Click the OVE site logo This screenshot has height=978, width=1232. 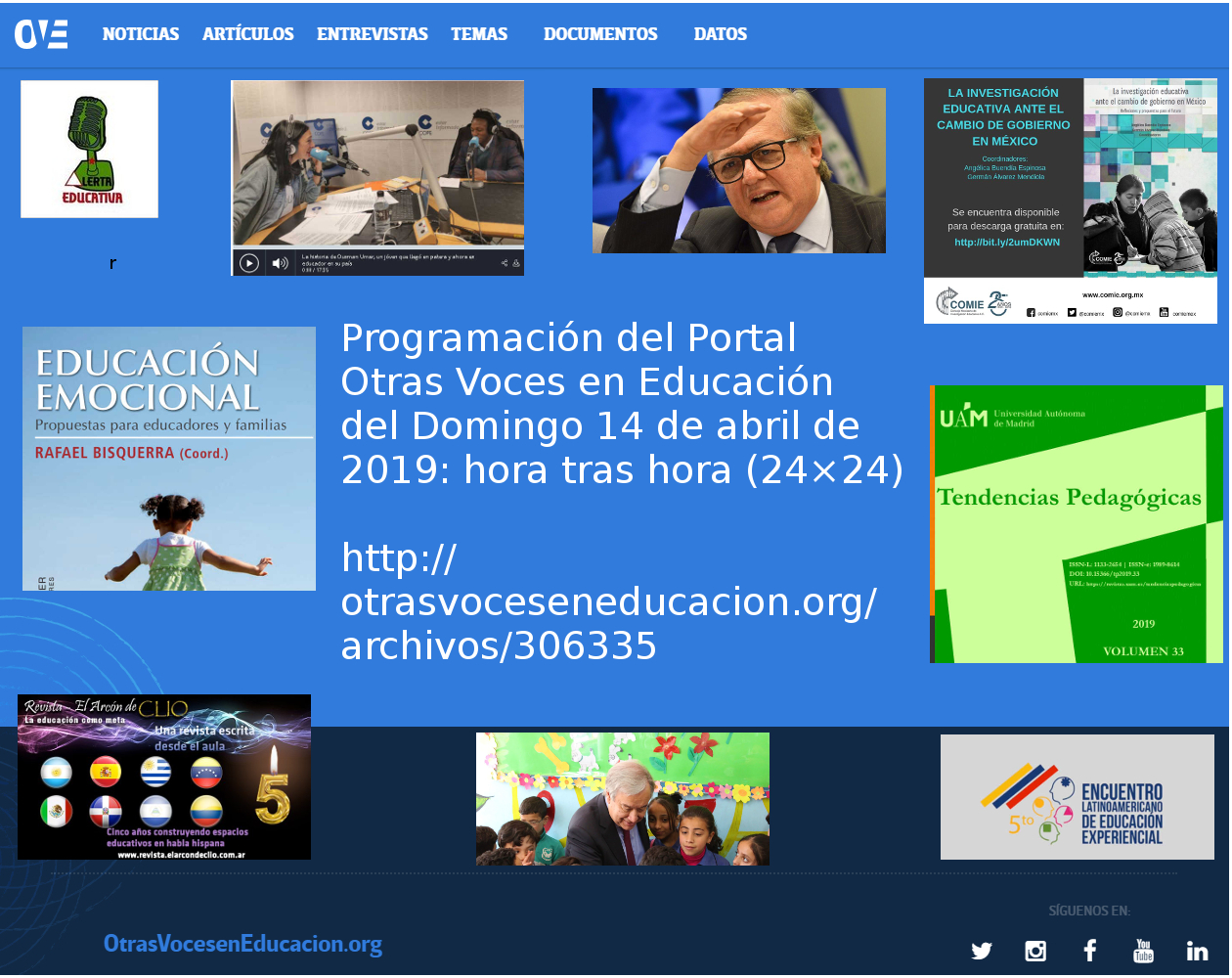pyautogui.click(x=41, y=34)
